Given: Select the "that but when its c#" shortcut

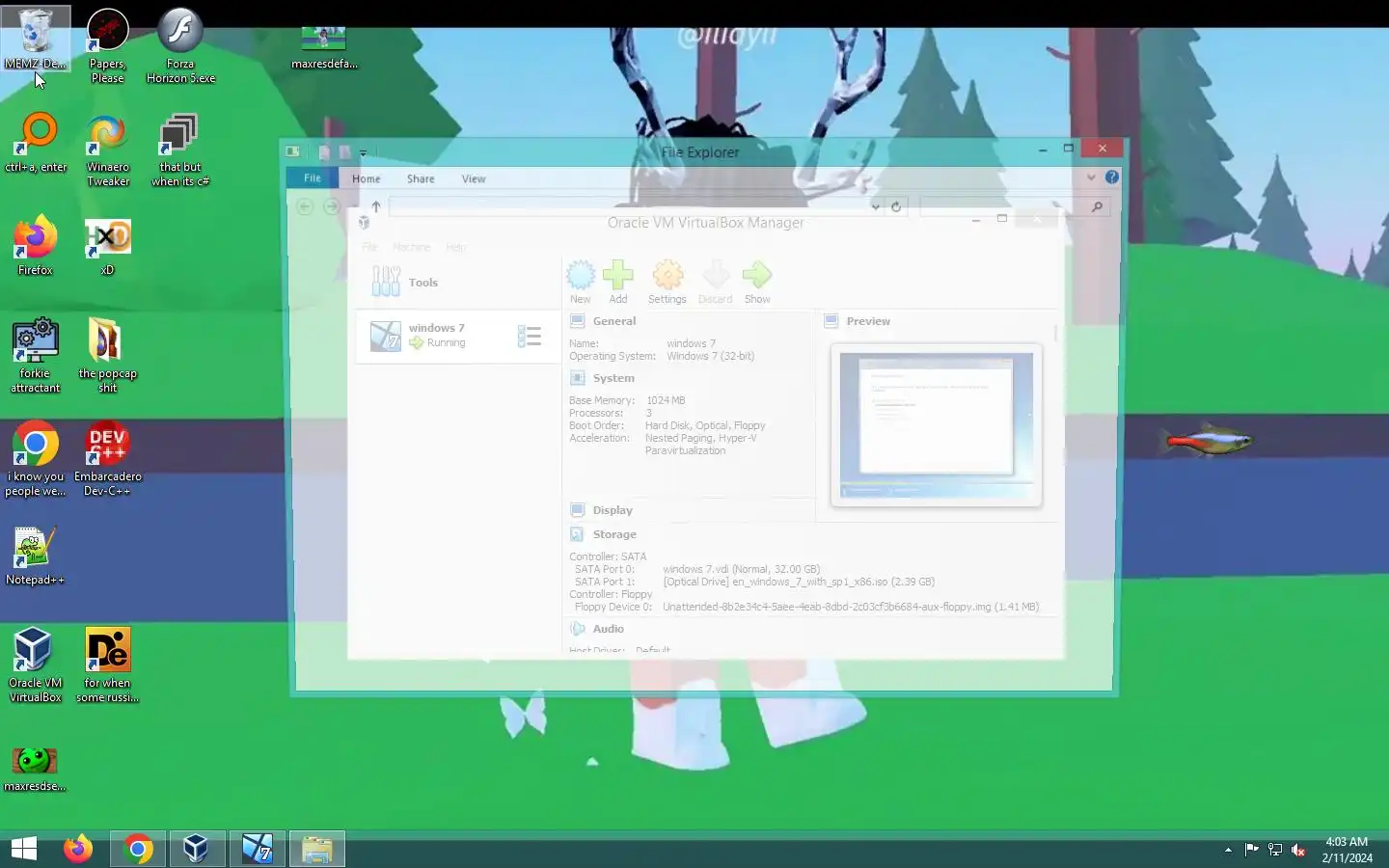Looking at the screenshot, I should pyautogui.click(x=180, y=149).
